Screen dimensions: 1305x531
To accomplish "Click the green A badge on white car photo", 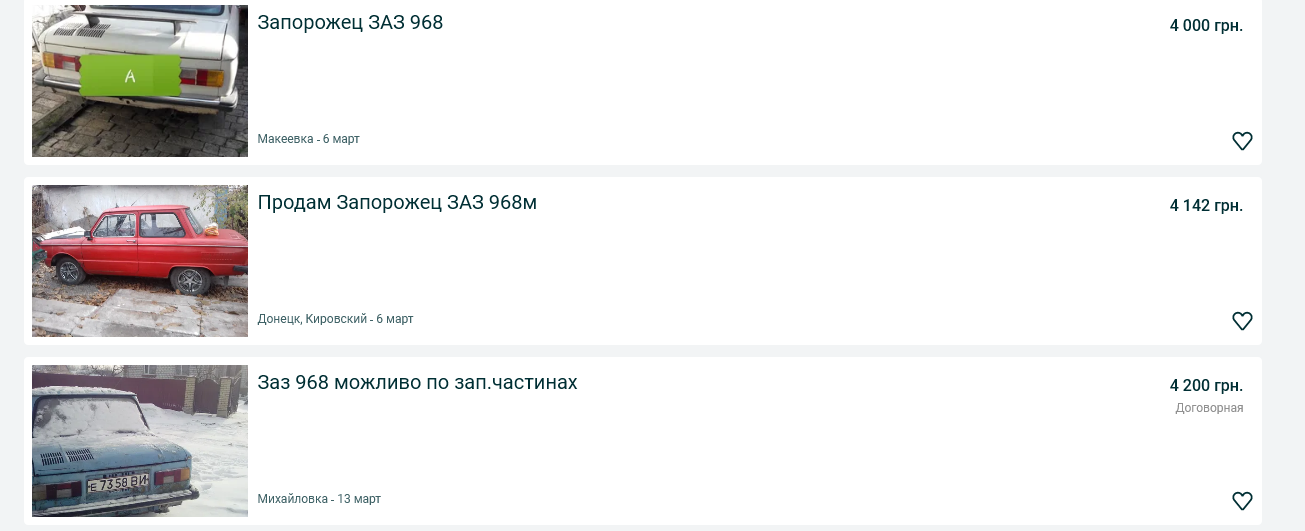I will pyautogui.click(x=130, y=76).
